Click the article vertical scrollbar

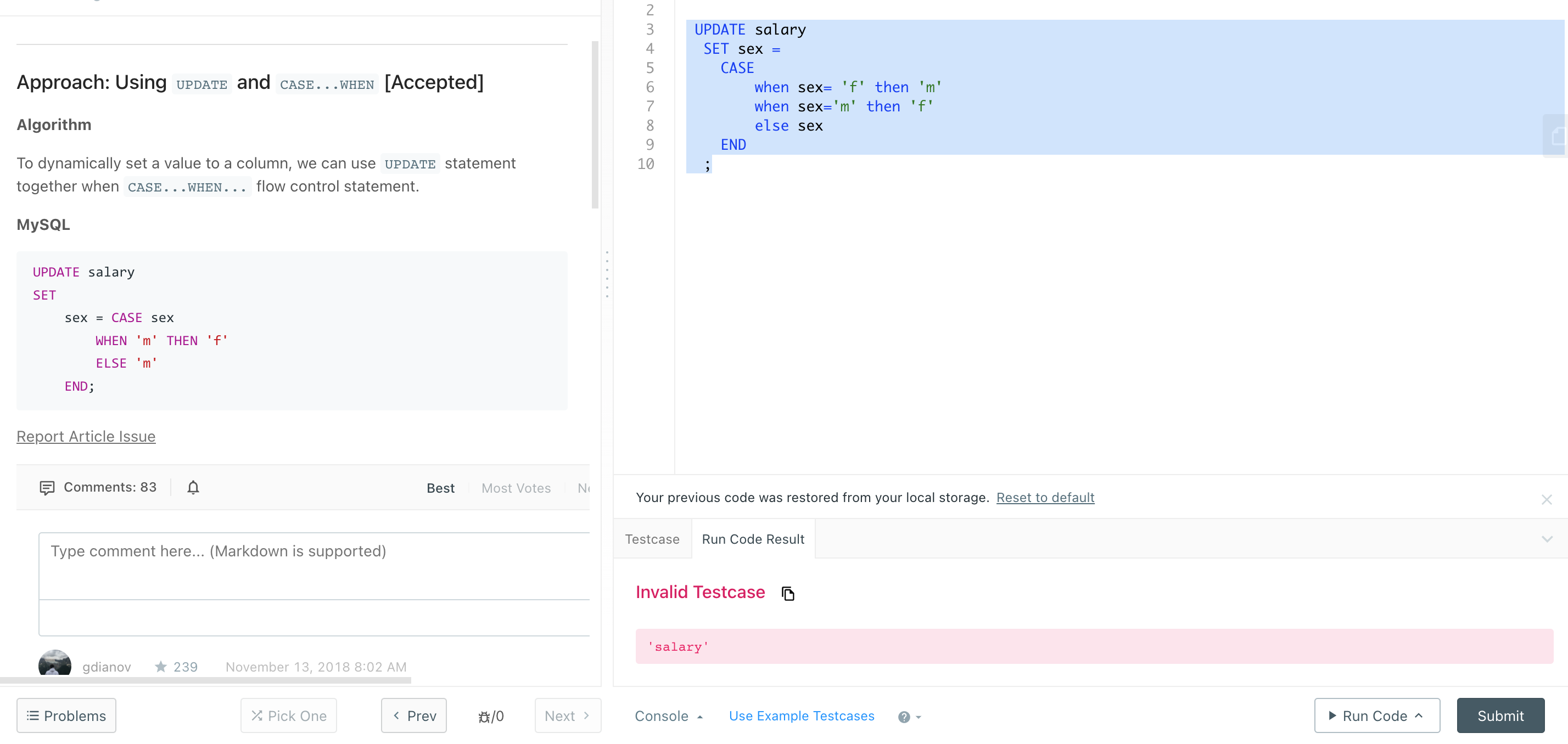coord(595,125)
